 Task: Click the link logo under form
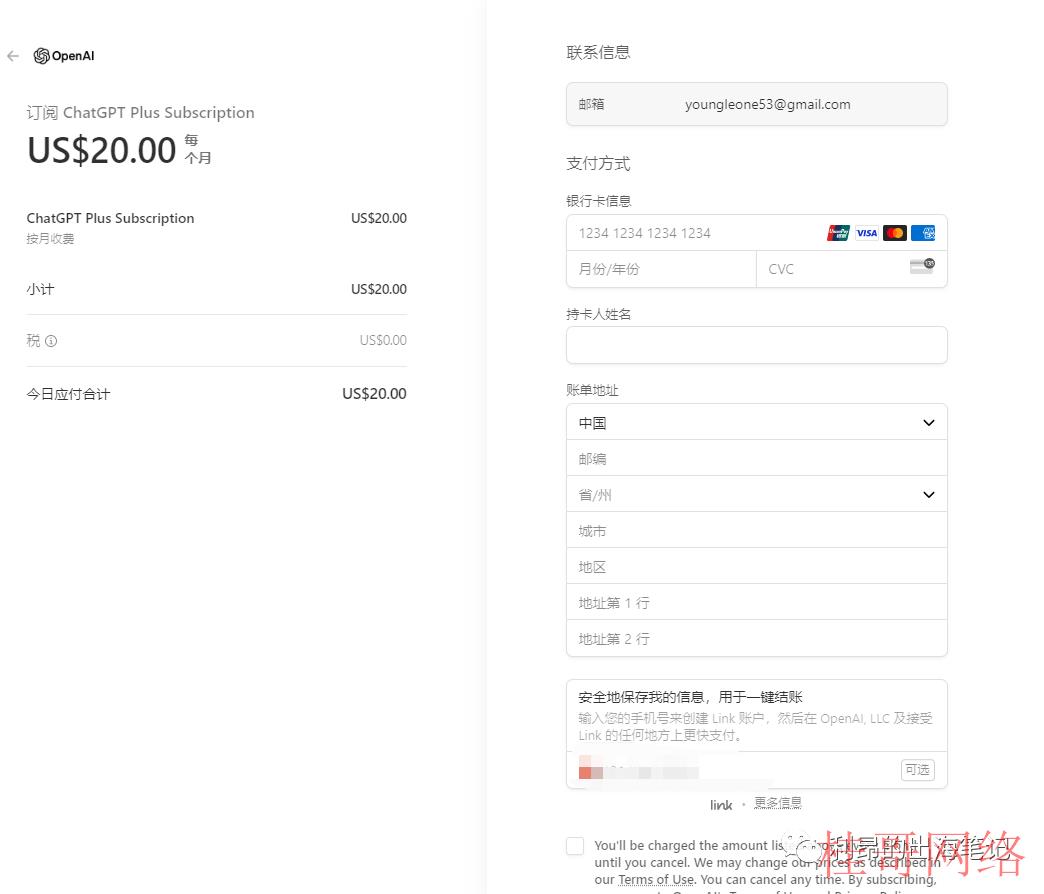[721, 805]
